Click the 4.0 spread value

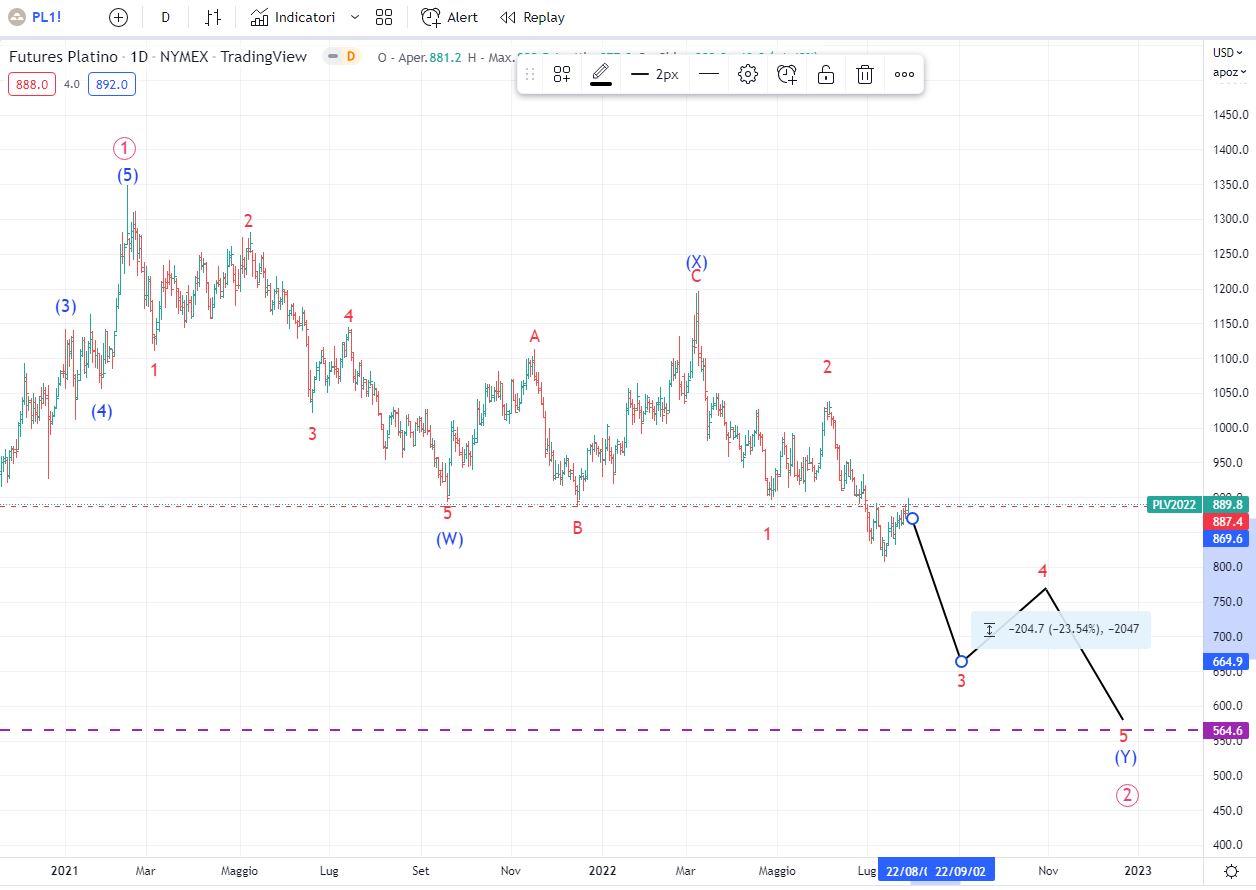tap(72, 85)
